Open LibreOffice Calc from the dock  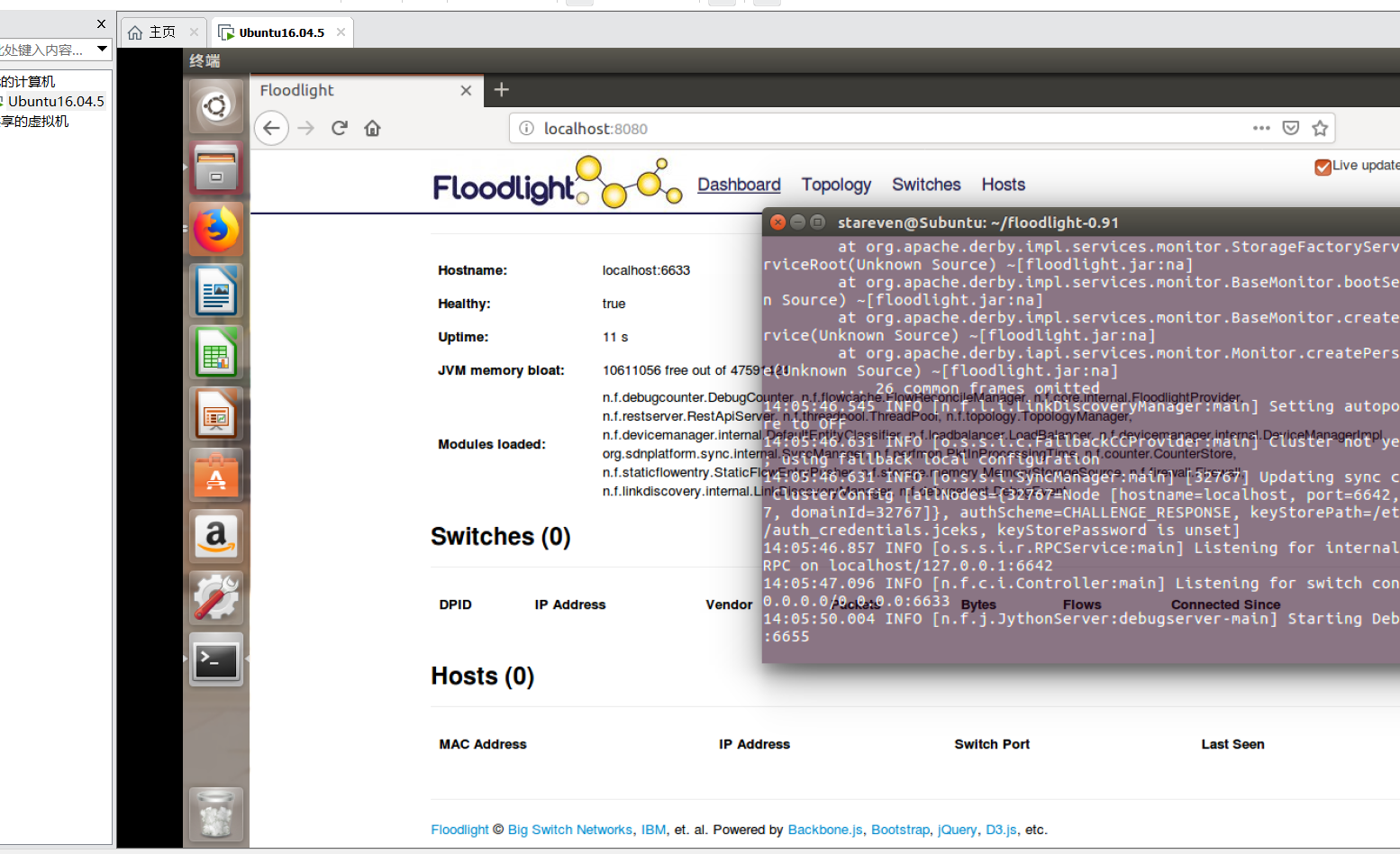216,352
